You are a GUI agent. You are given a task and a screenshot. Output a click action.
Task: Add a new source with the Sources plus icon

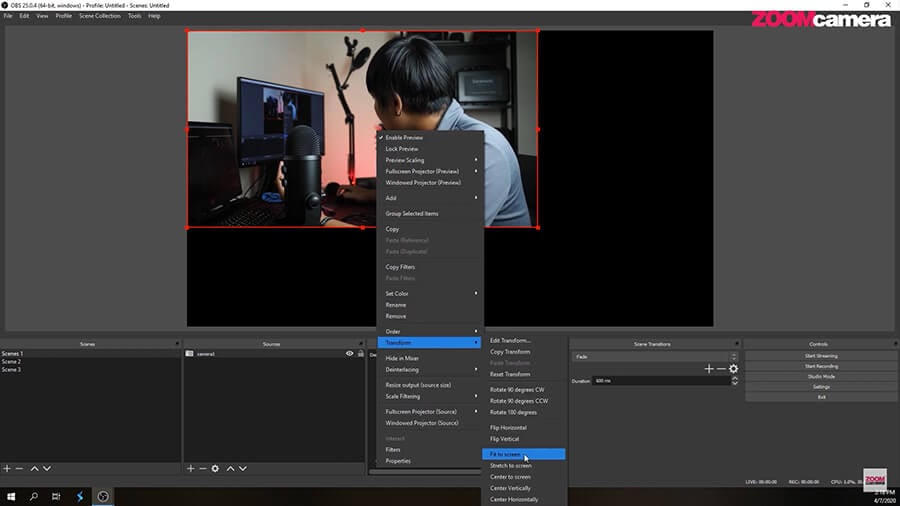pos(191,469)
